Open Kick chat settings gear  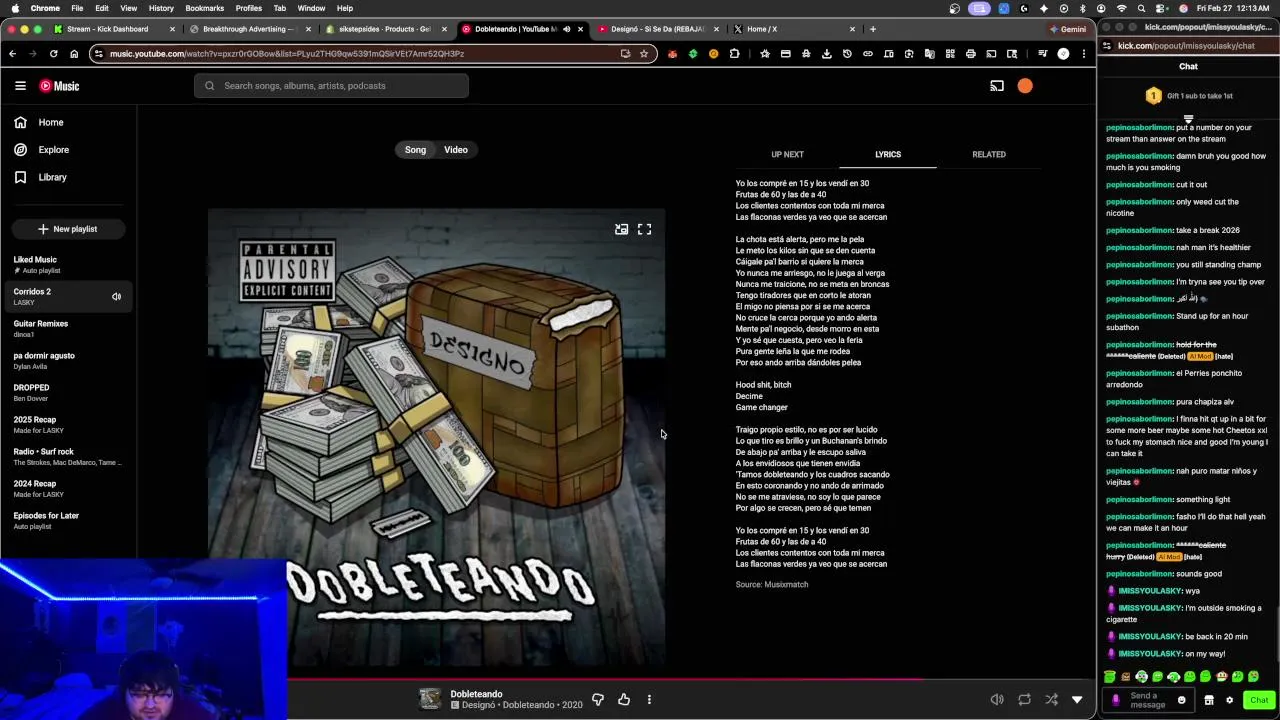(1229, 700)
